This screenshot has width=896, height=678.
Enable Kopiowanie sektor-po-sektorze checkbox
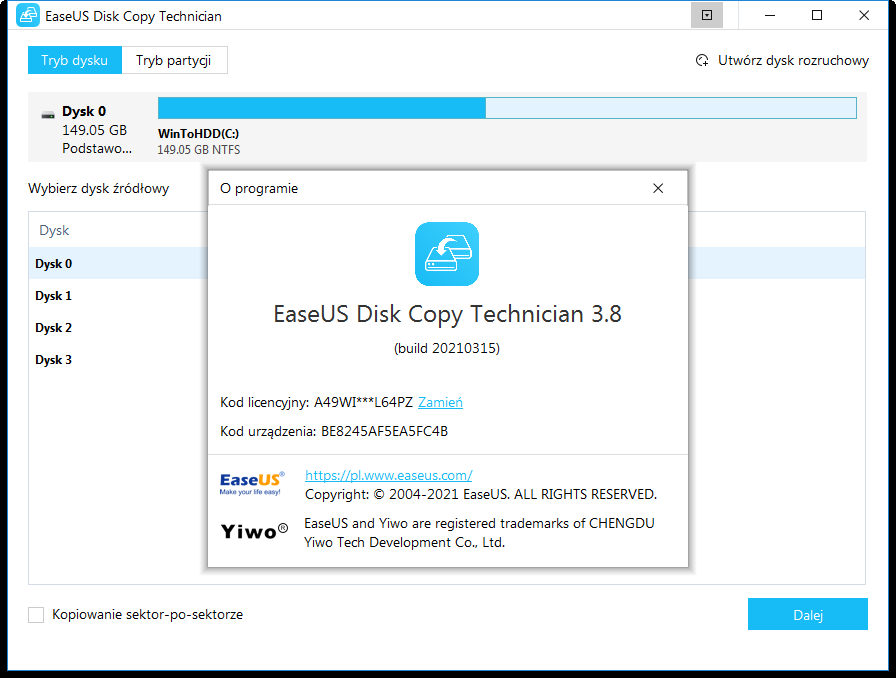[x=36, y=615]
